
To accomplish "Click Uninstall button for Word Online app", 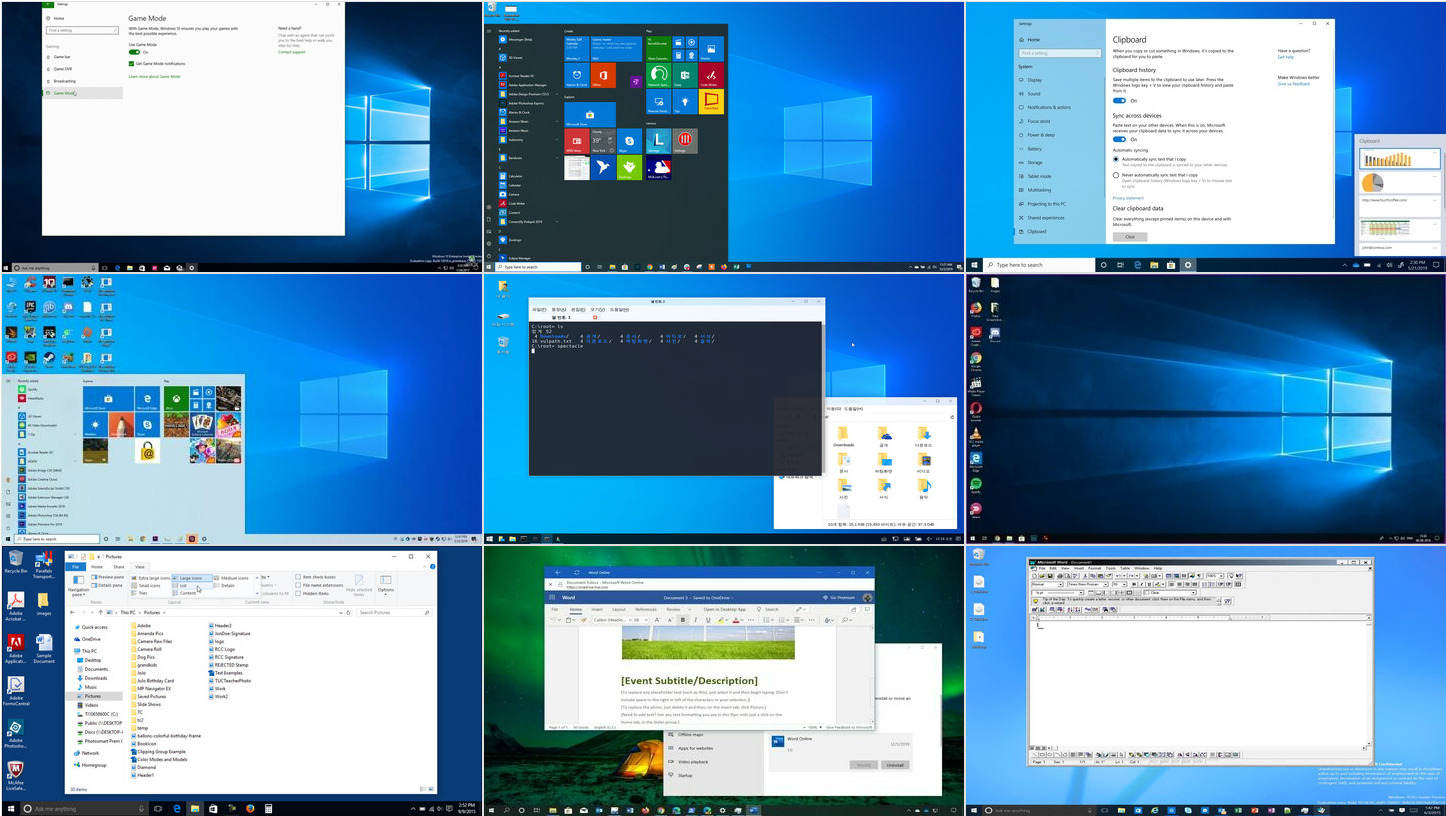I will pos(894,765).
